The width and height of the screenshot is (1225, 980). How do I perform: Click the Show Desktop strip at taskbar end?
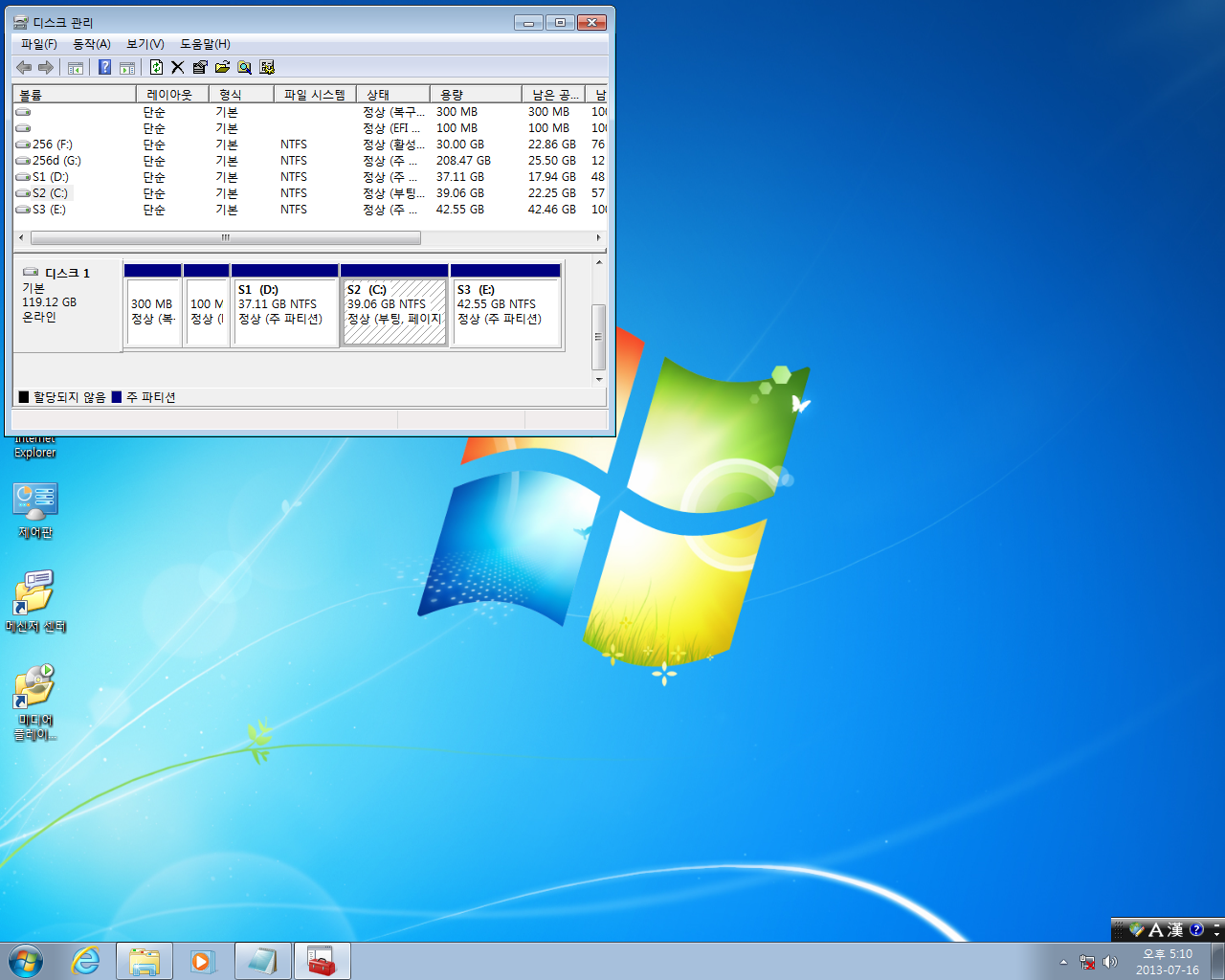click(1217, 961)
